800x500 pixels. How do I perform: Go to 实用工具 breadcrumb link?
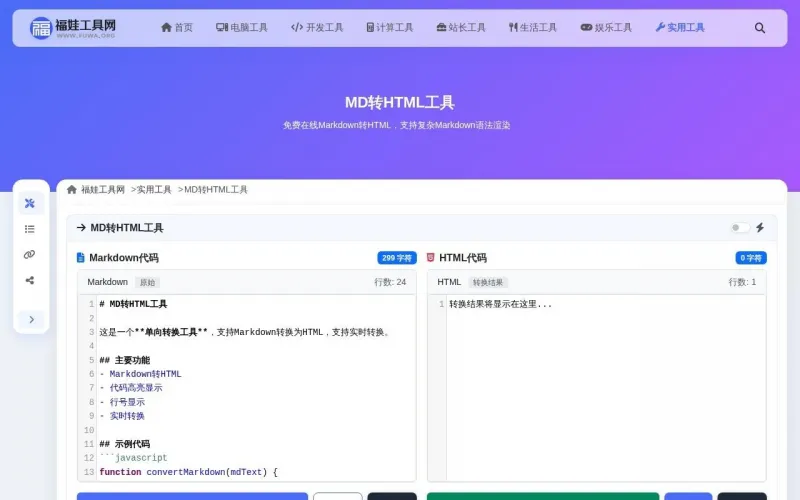(154, 190)
